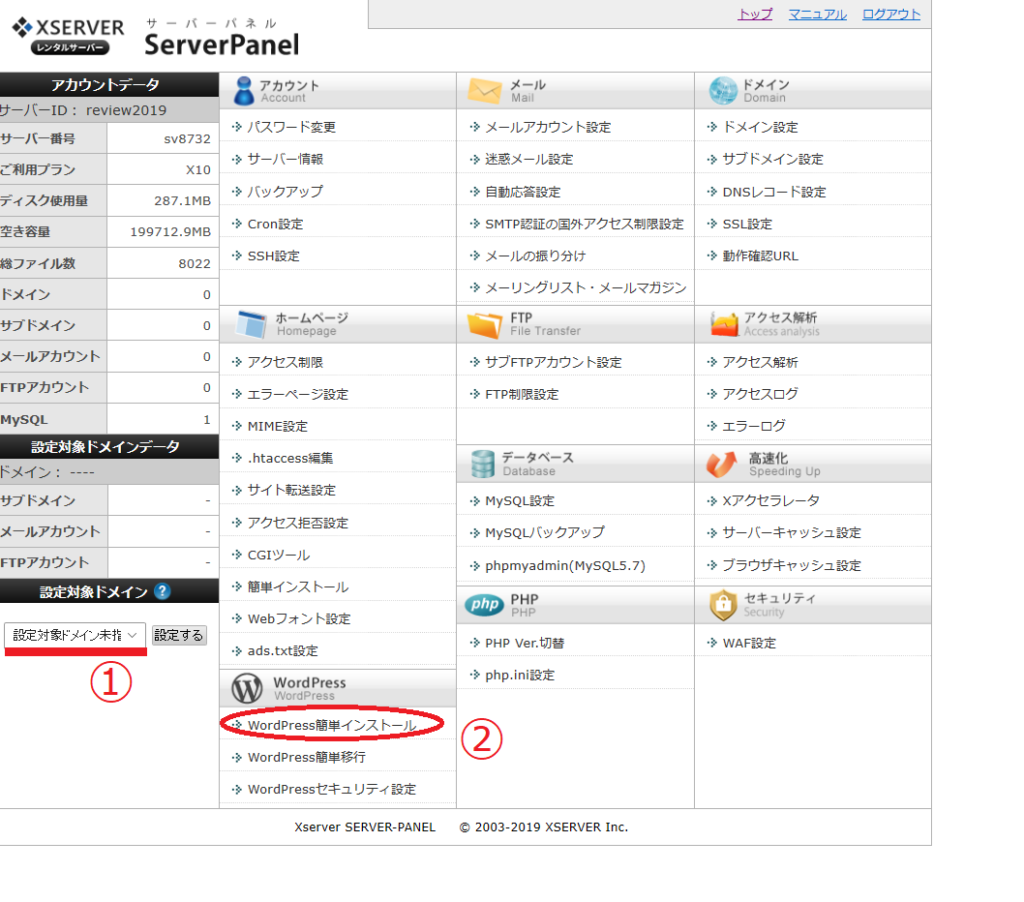The image size is (1024, 902).
Task: Open アクセスログ
Action: click(760, 395)
